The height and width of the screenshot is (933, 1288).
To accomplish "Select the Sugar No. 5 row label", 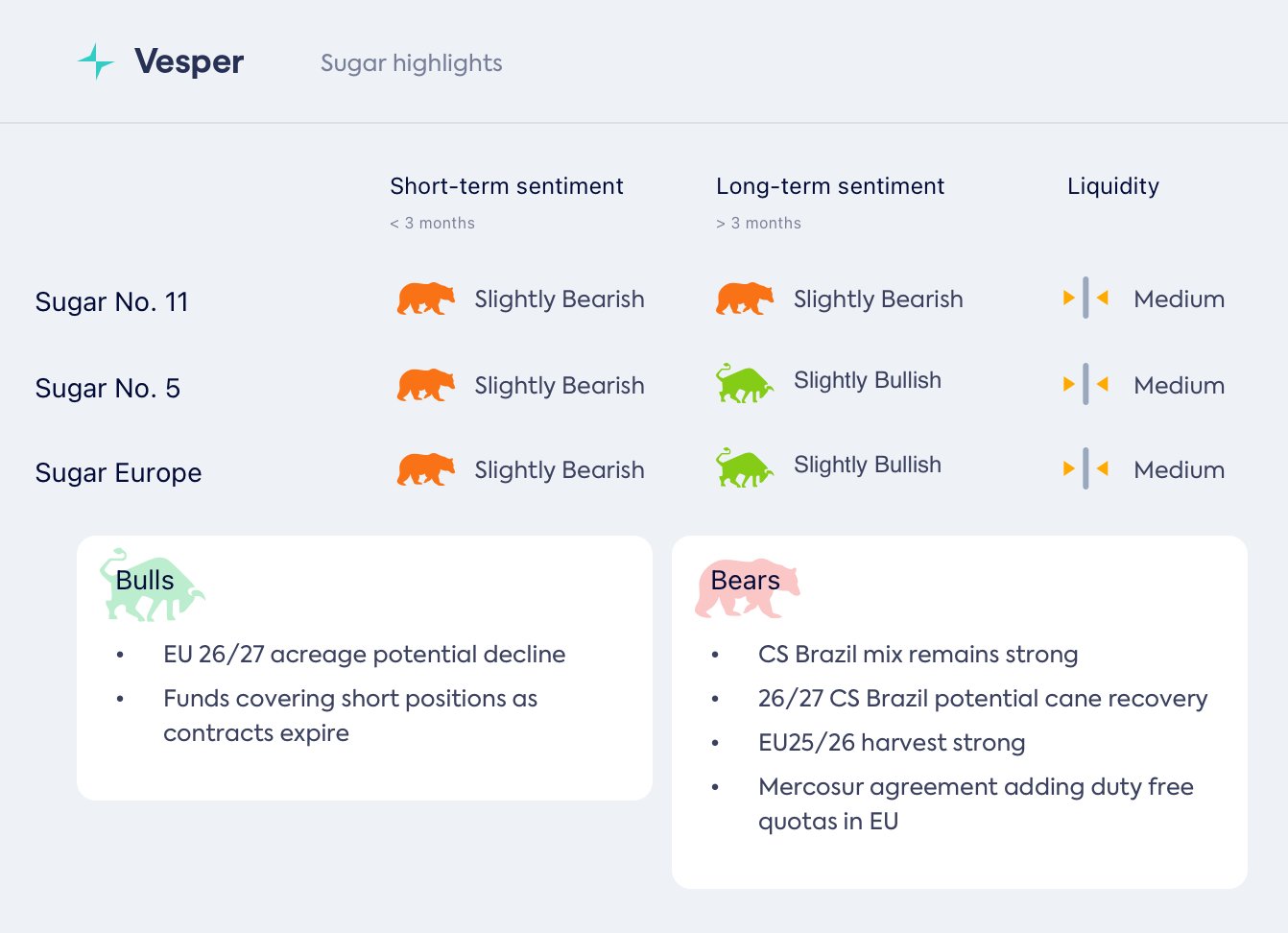I will [107, 388].
